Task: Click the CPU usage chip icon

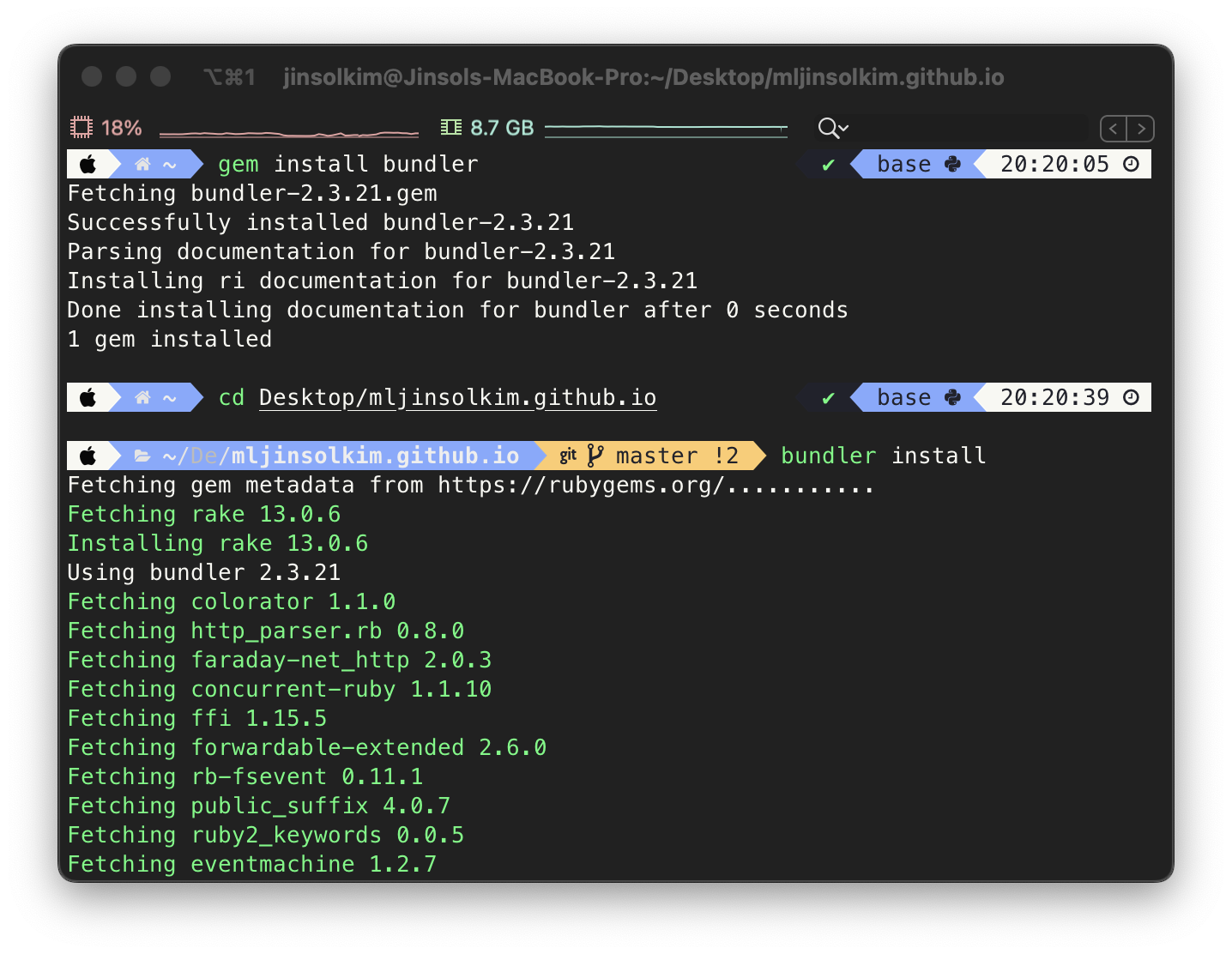Action: (x=82, y=128)
